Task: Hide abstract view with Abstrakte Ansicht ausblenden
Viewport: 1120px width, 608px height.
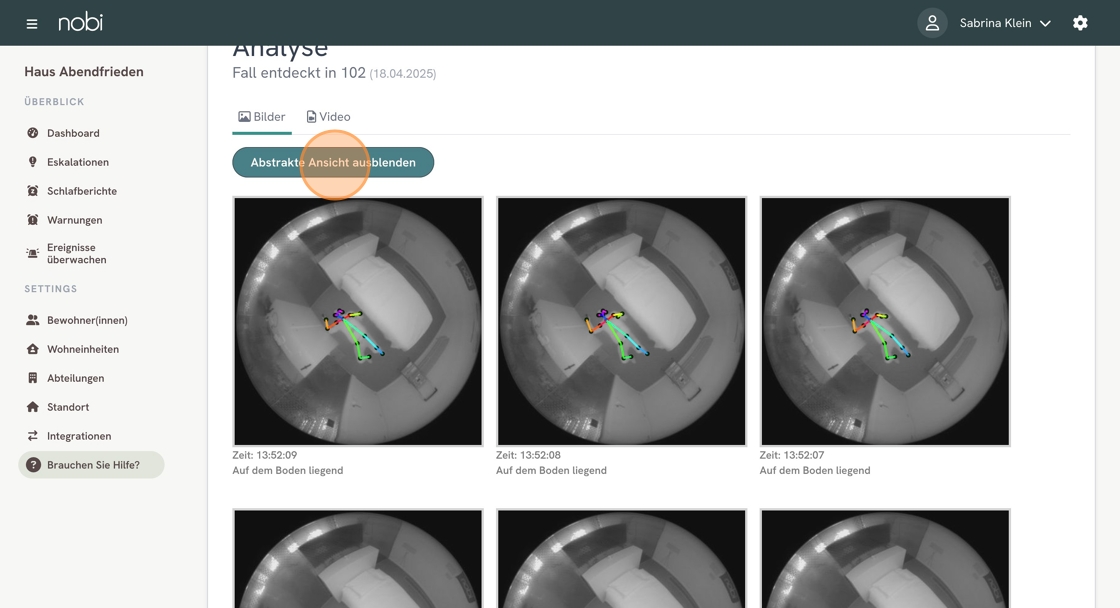Action: 333,162
